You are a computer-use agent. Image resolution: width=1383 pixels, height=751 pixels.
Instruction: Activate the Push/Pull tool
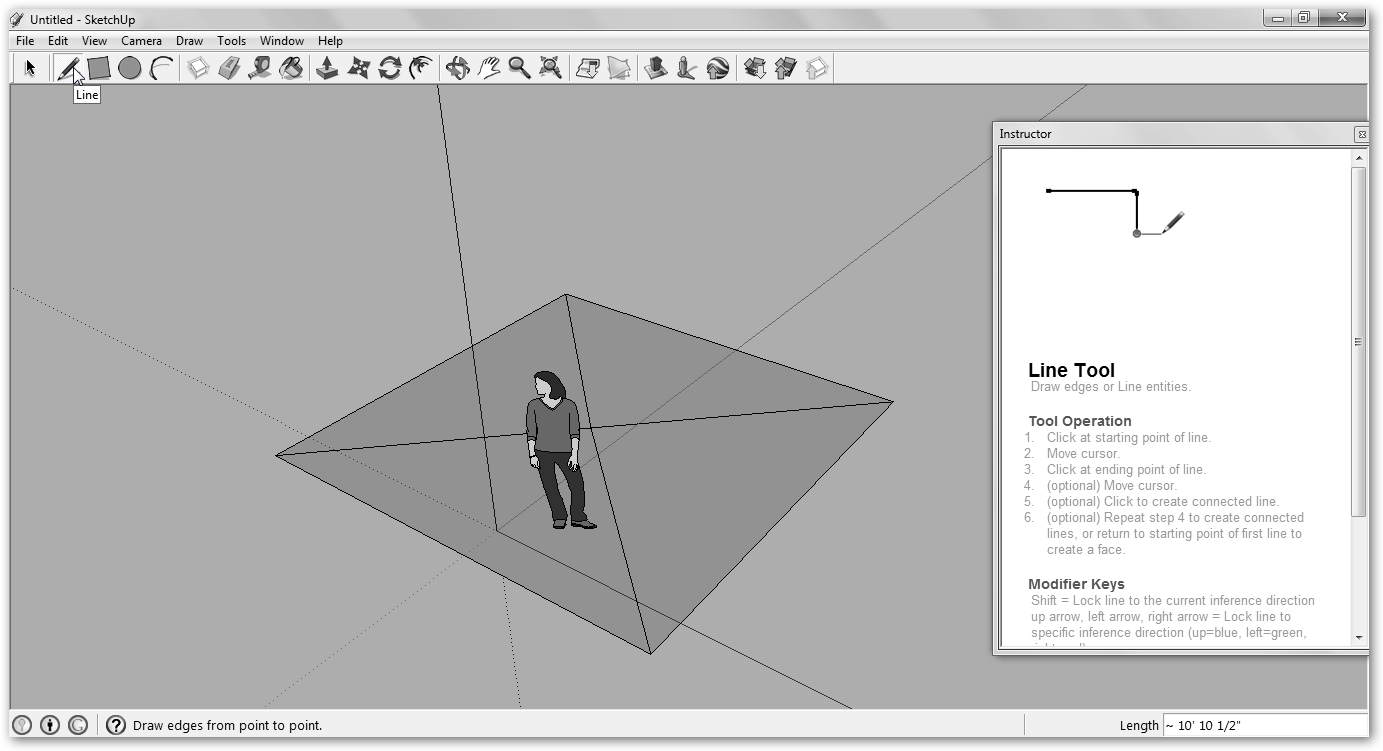(x=327, y=68)
